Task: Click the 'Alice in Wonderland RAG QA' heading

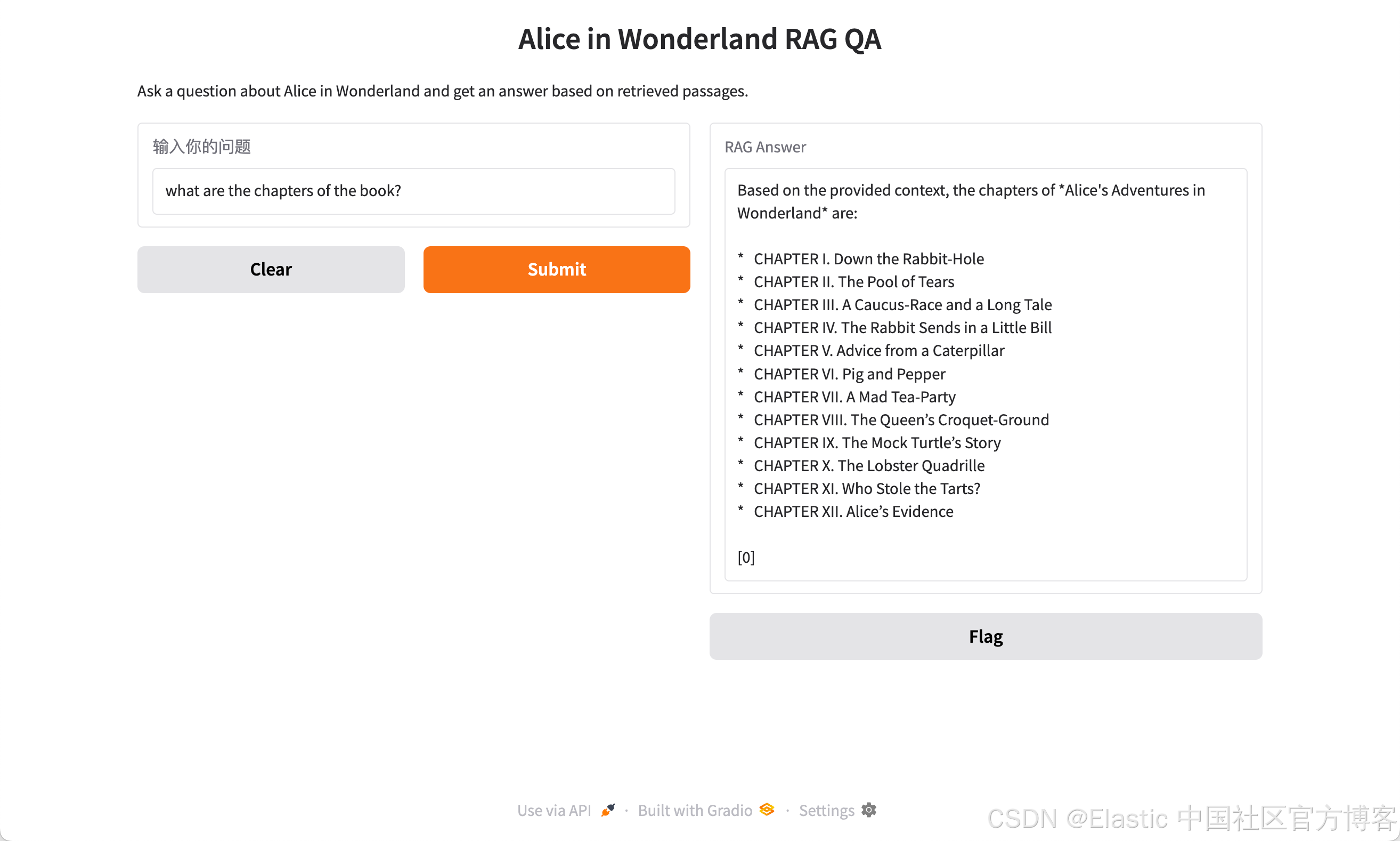Action: click(x=700, y=39)
